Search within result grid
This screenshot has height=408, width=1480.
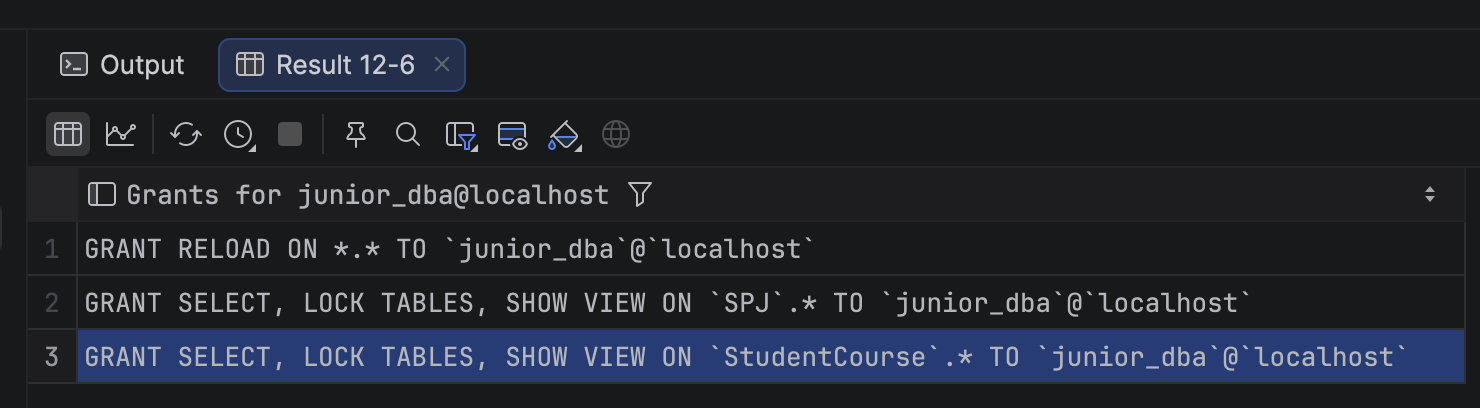407,134
